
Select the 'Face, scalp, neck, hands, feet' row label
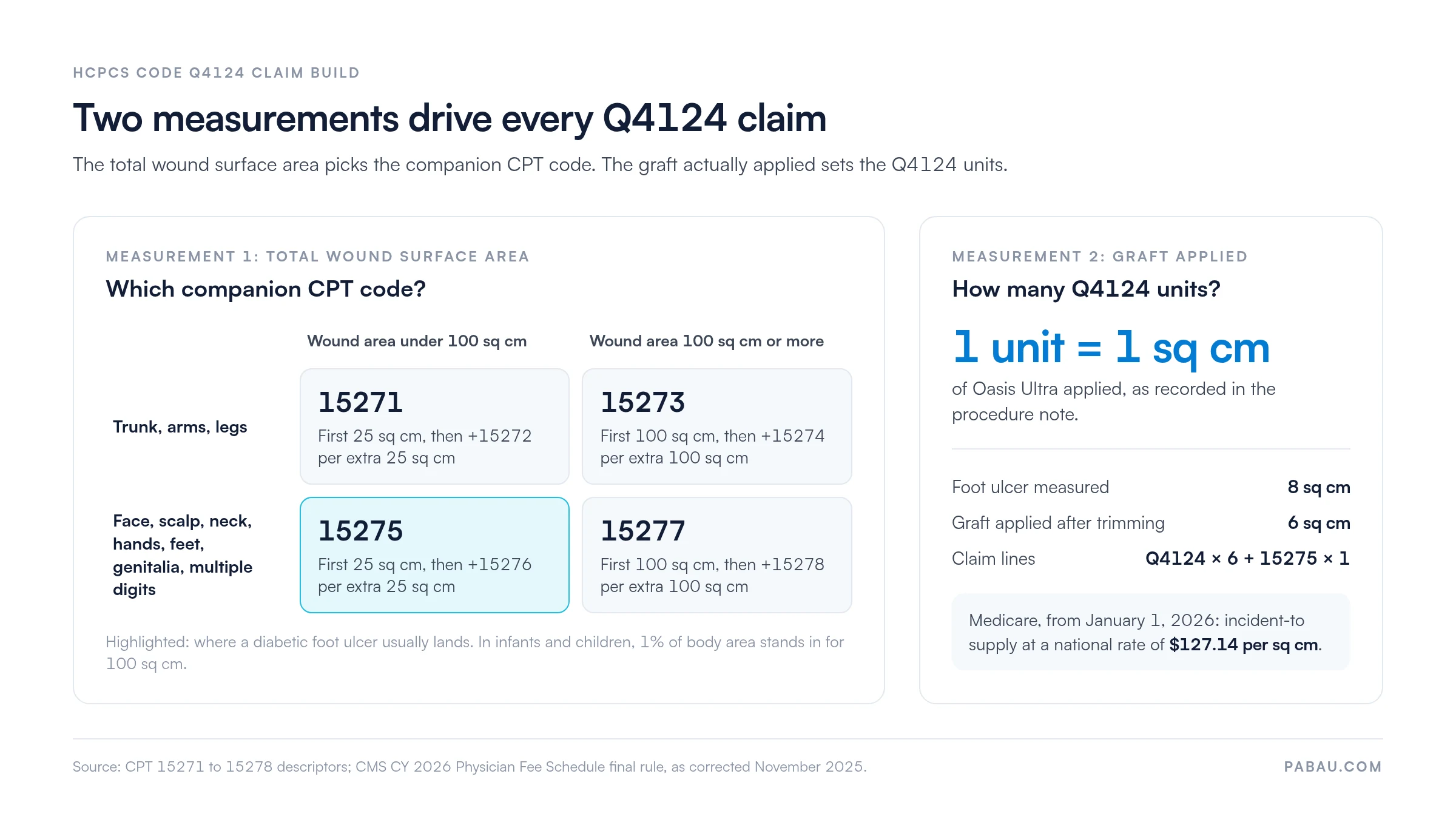pos(183,555)
